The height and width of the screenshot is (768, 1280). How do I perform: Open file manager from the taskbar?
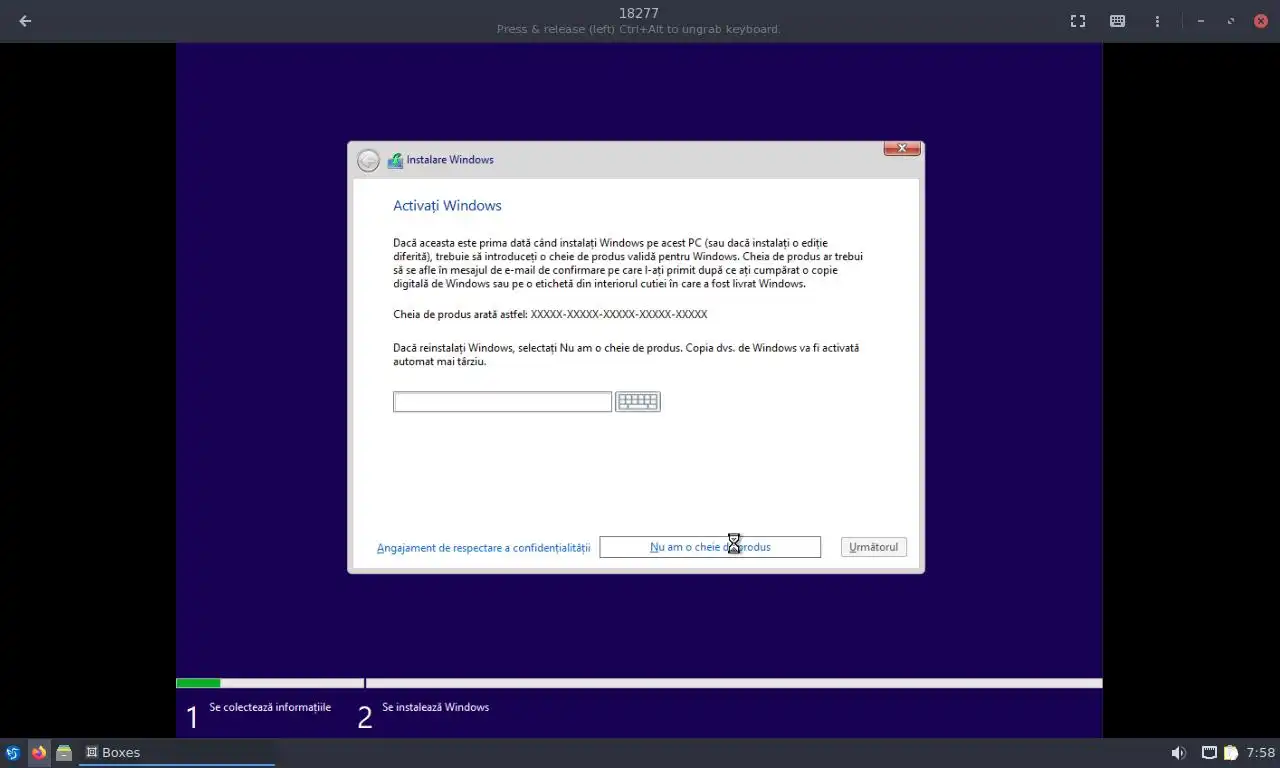tap(64, 753)
